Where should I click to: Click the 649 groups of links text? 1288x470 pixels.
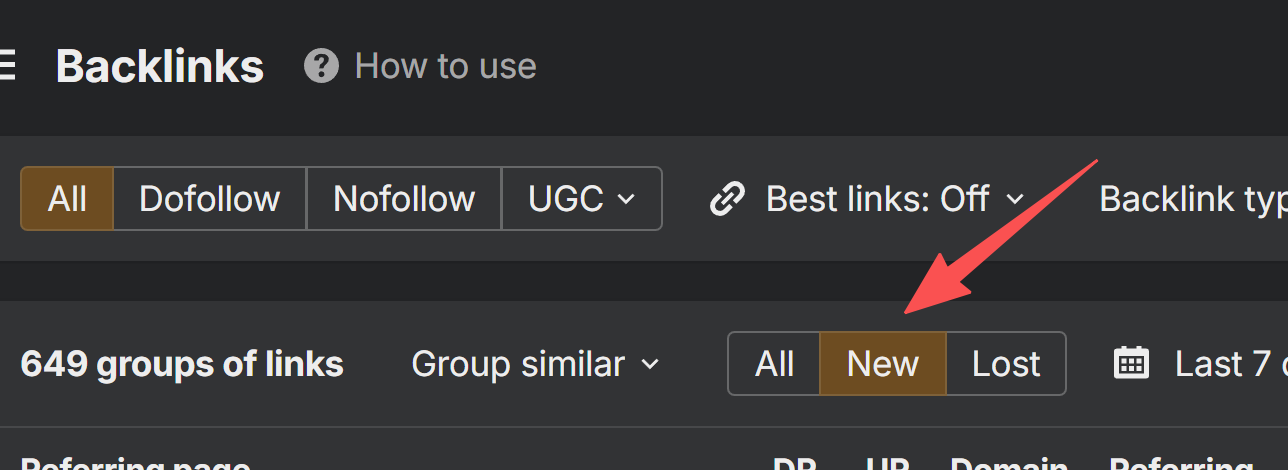pos(182,364)
